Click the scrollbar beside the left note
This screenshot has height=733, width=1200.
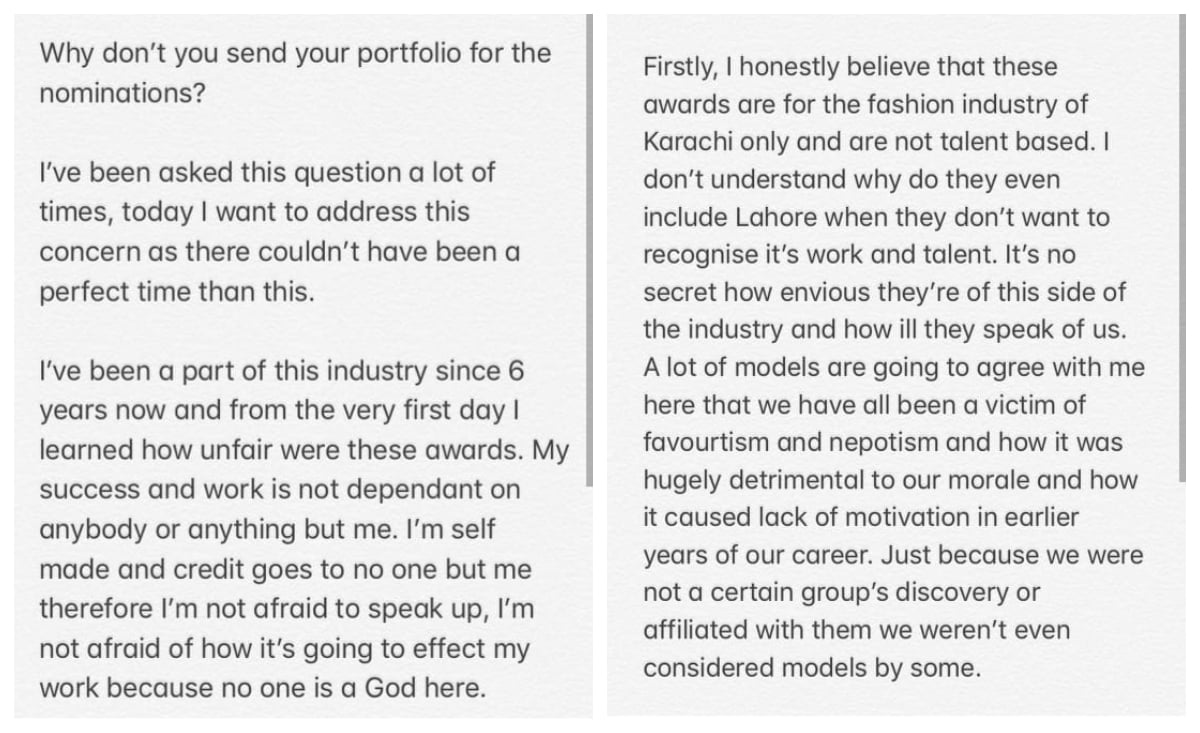click(x=590, y=250)
